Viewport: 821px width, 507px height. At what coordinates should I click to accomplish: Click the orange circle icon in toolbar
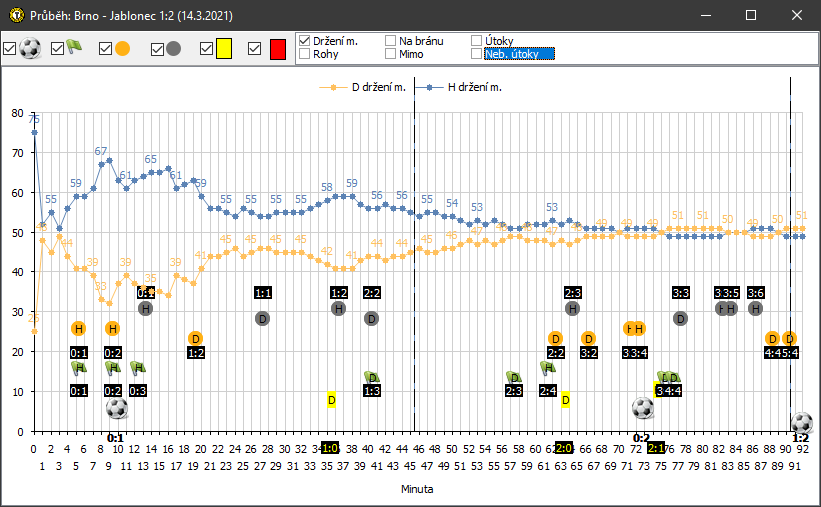pyautogui.click(x=122, y=48)
